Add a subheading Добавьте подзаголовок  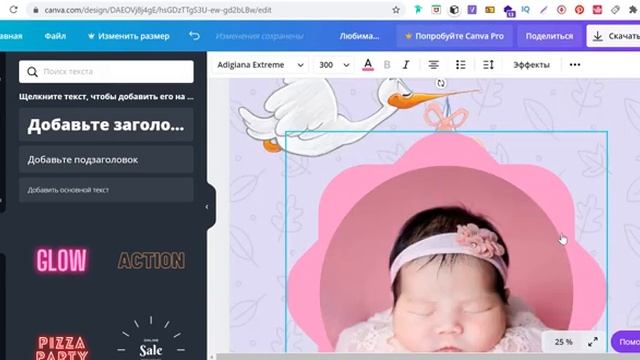pyautogui.click(x=106, y=160)
